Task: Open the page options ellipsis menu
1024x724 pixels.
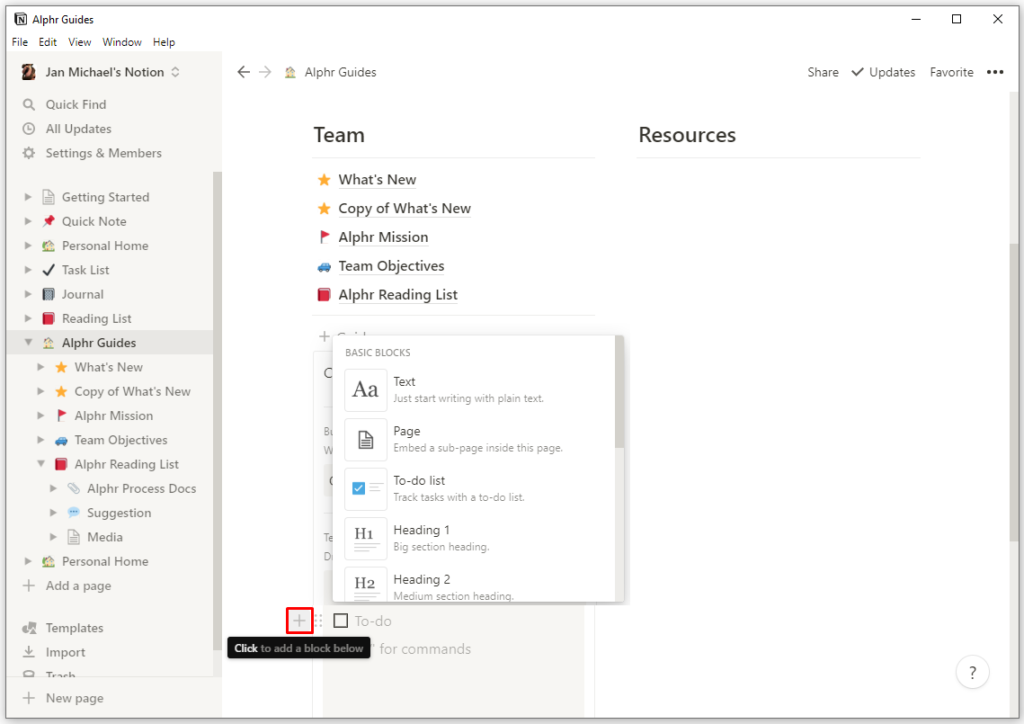Action: 995,72
